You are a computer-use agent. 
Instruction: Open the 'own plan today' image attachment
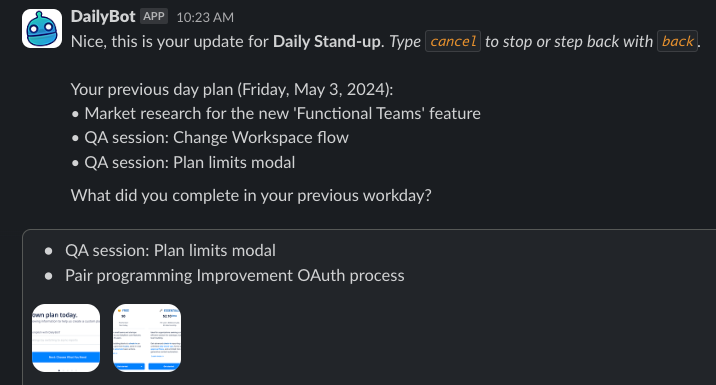click(x=66, y=338)
